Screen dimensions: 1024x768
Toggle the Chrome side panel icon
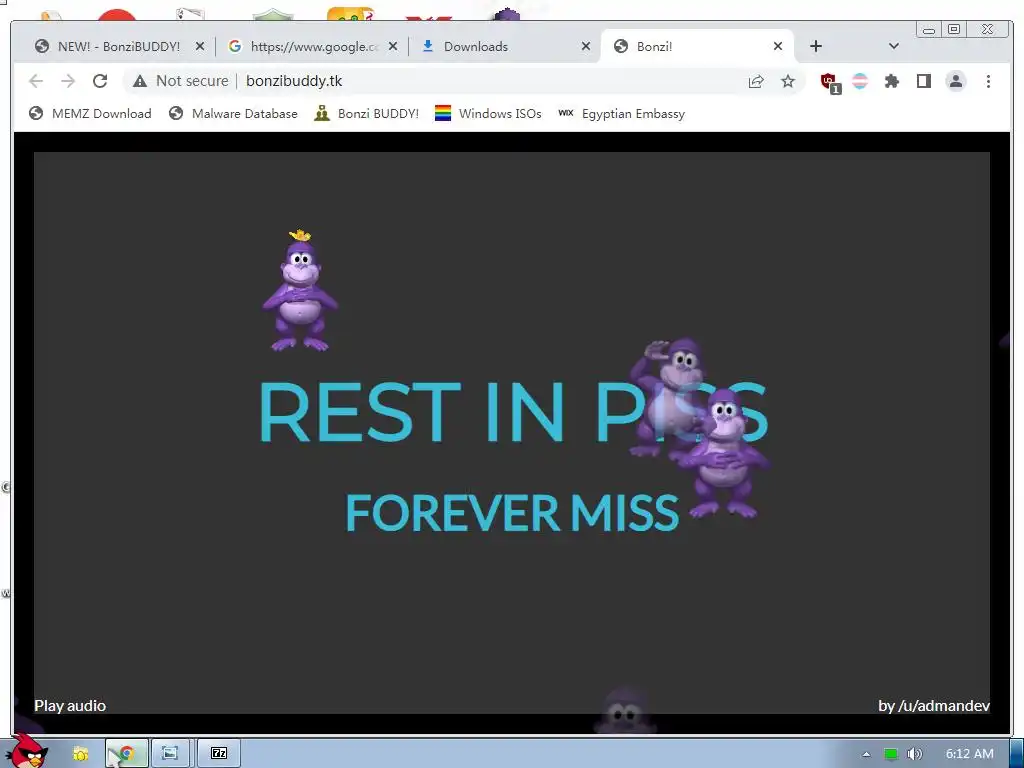(x=923, y=81)
